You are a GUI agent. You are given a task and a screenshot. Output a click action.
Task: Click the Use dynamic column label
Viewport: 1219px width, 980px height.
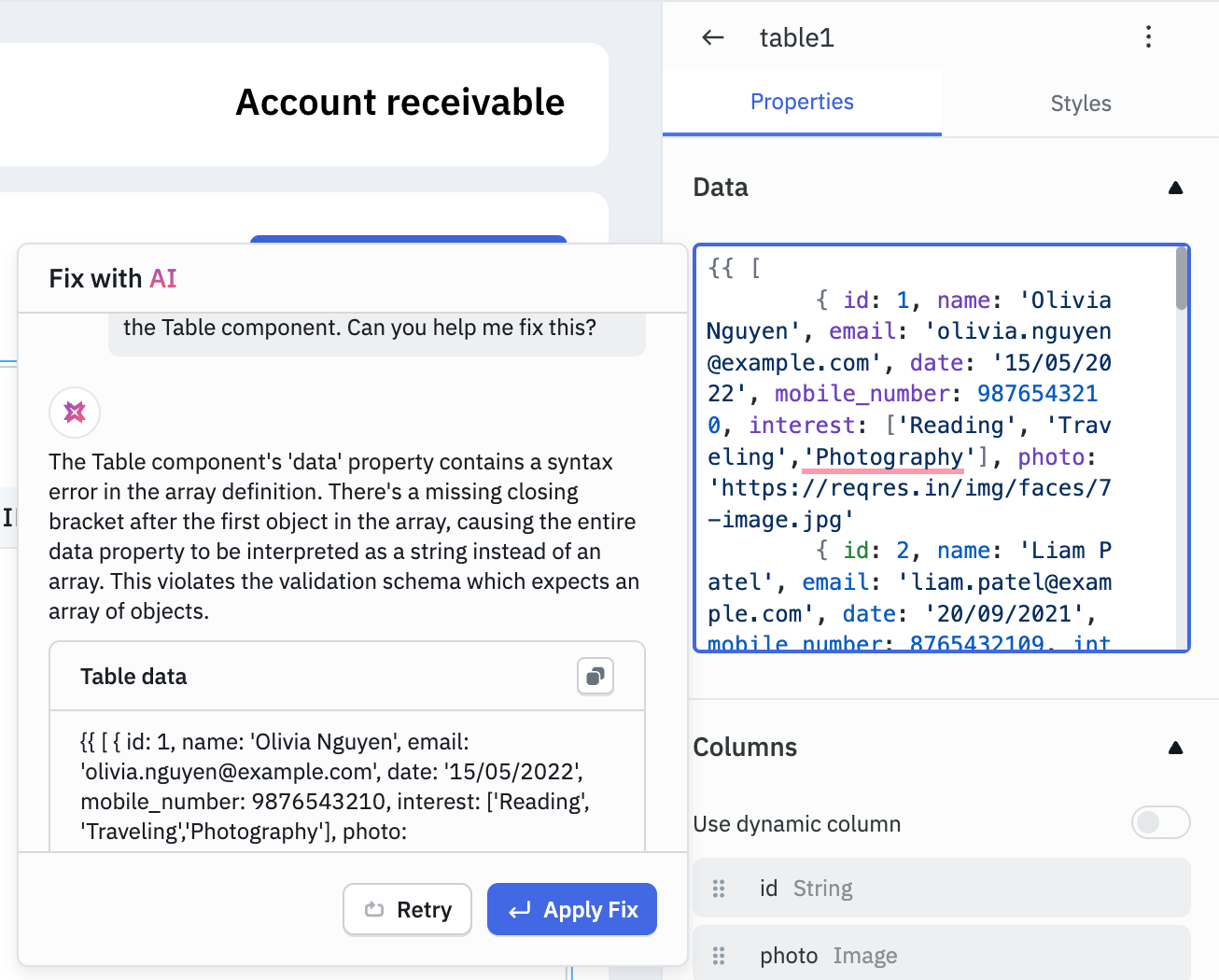[797, 824]
